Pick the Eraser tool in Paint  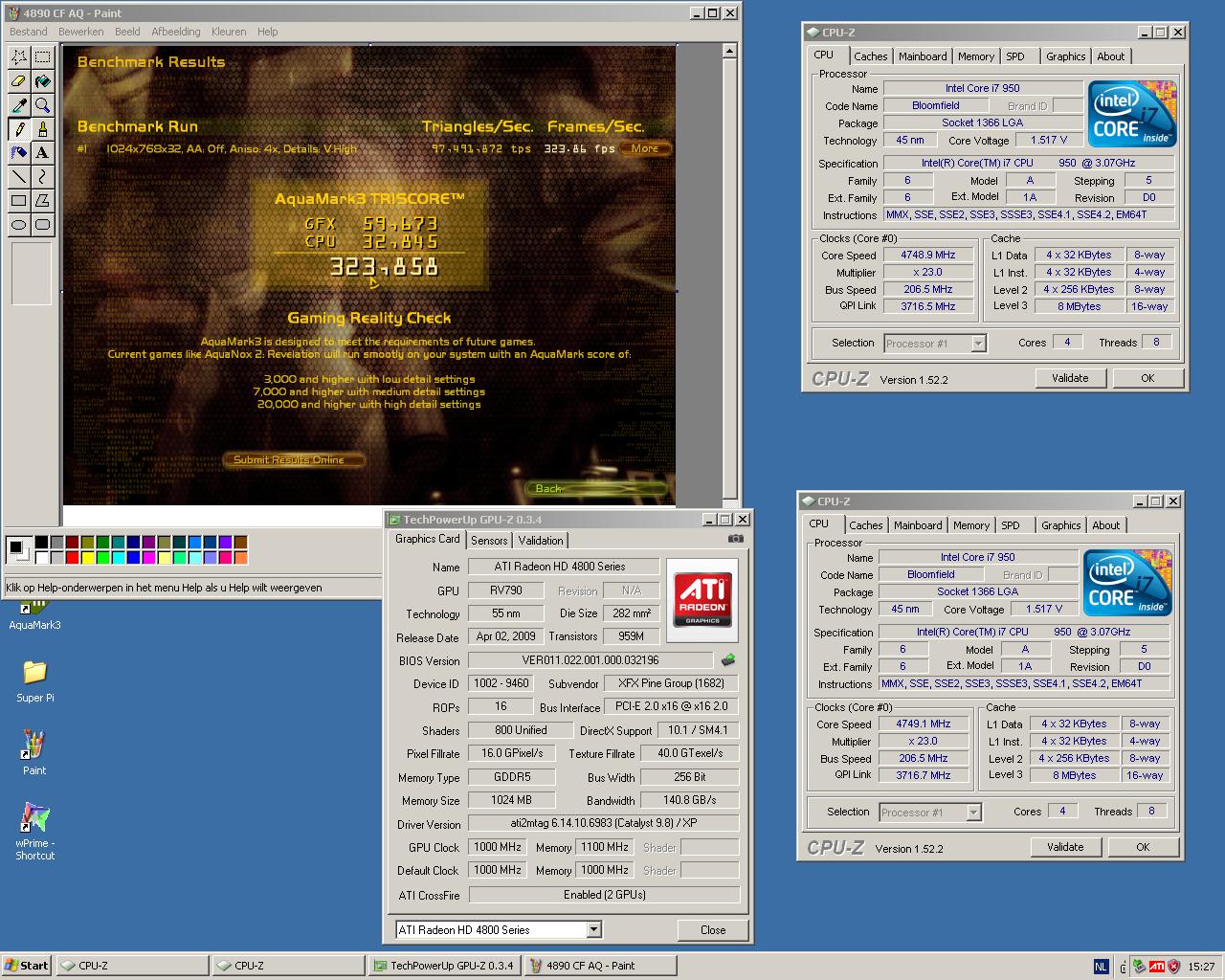pyautogui.click(x=18, y=81)
